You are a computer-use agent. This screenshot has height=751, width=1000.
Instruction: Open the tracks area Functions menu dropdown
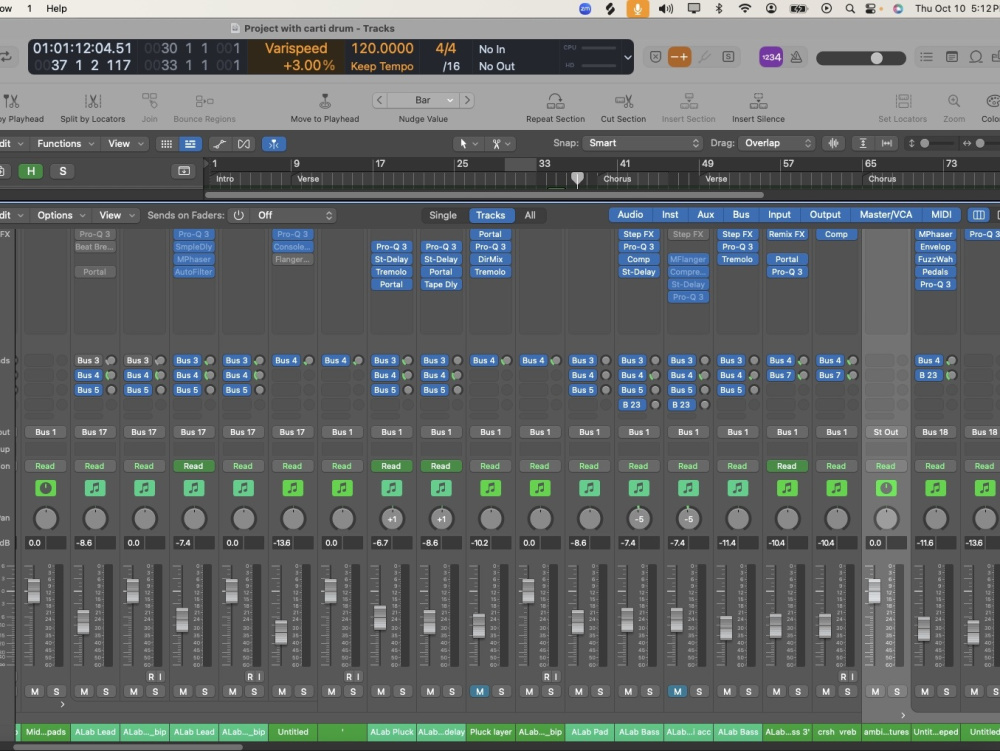click(x=66, y=144)
